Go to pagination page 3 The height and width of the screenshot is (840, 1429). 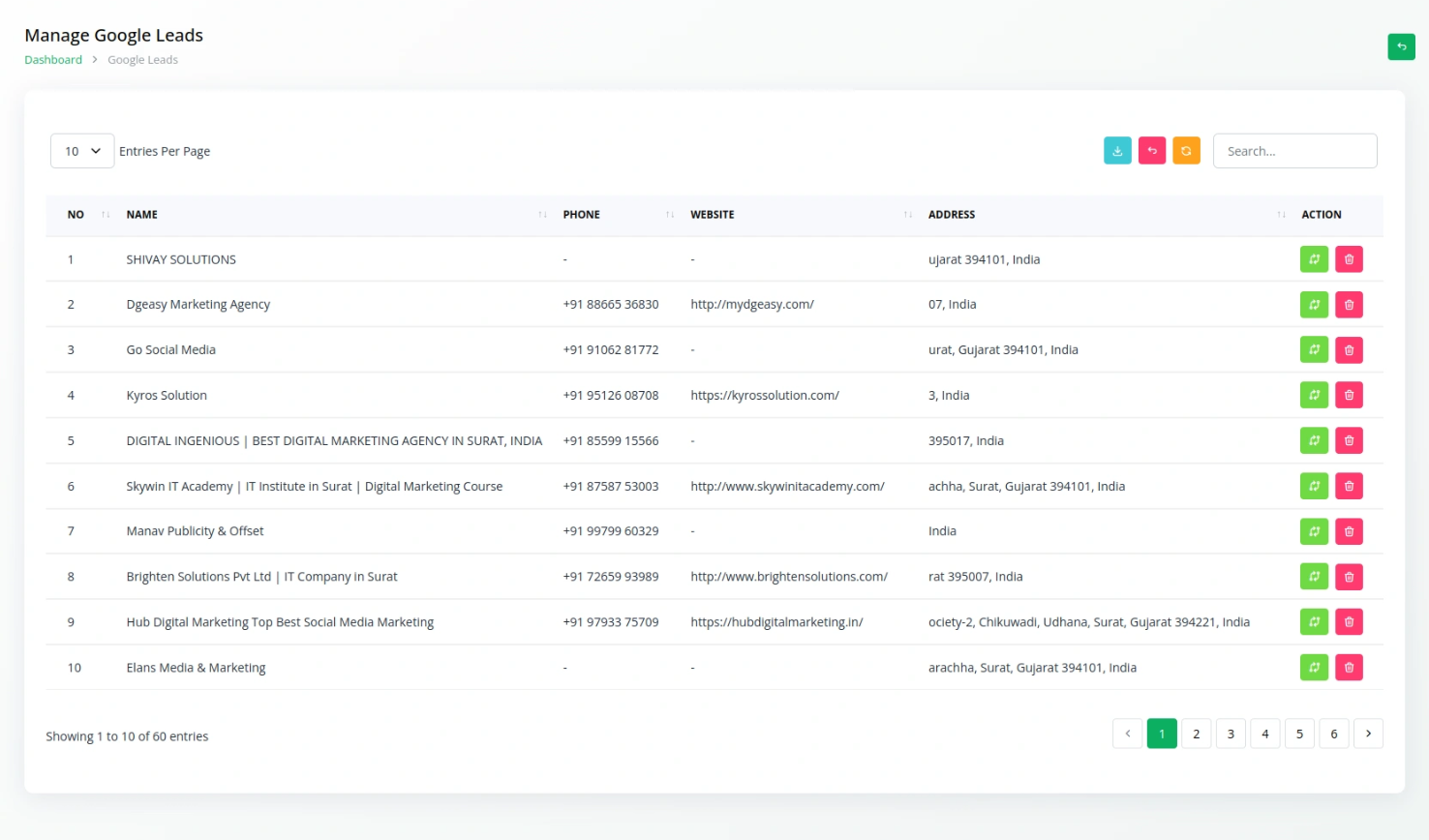(1231, 734)
